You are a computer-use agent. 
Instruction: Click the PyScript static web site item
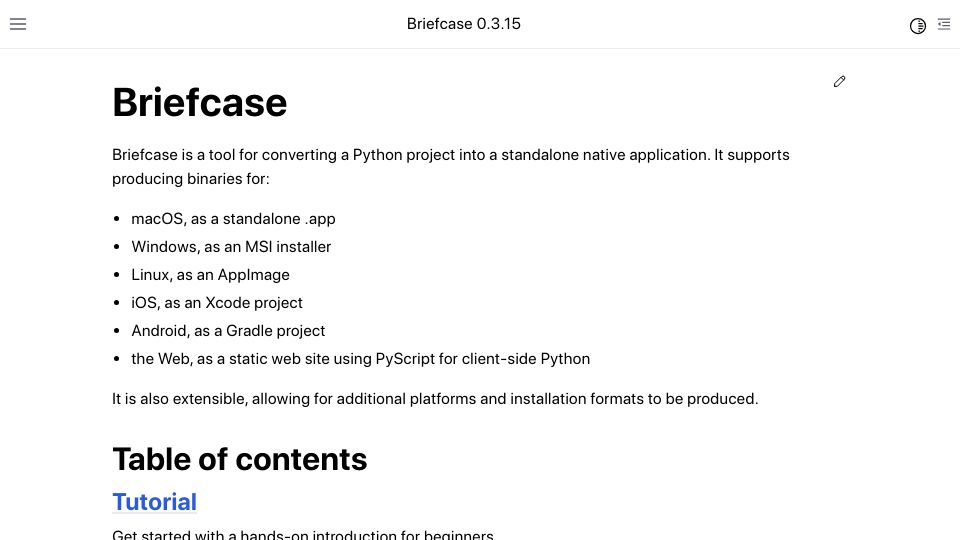361,359
